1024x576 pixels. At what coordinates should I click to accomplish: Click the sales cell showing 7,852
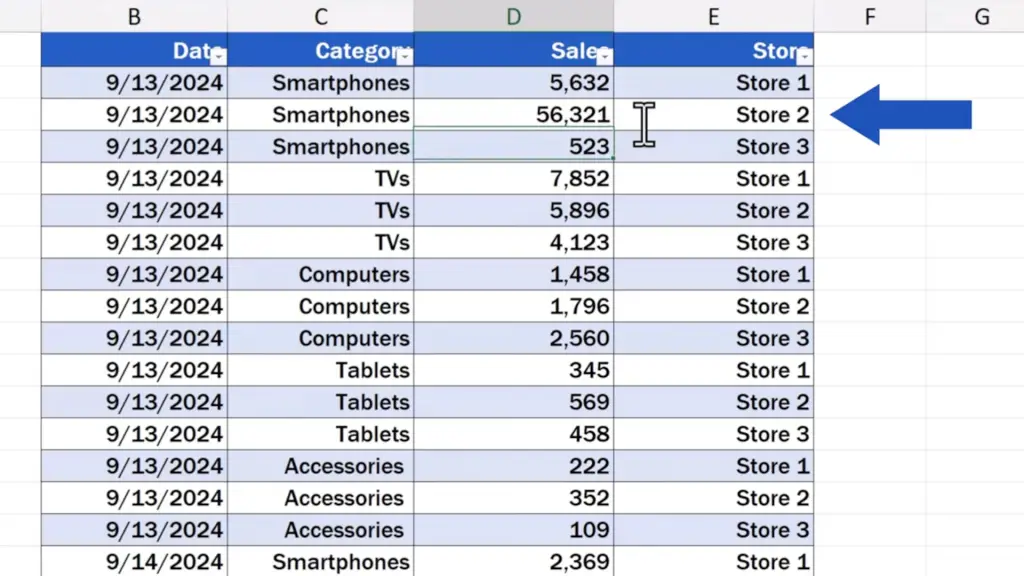[514, 178]
